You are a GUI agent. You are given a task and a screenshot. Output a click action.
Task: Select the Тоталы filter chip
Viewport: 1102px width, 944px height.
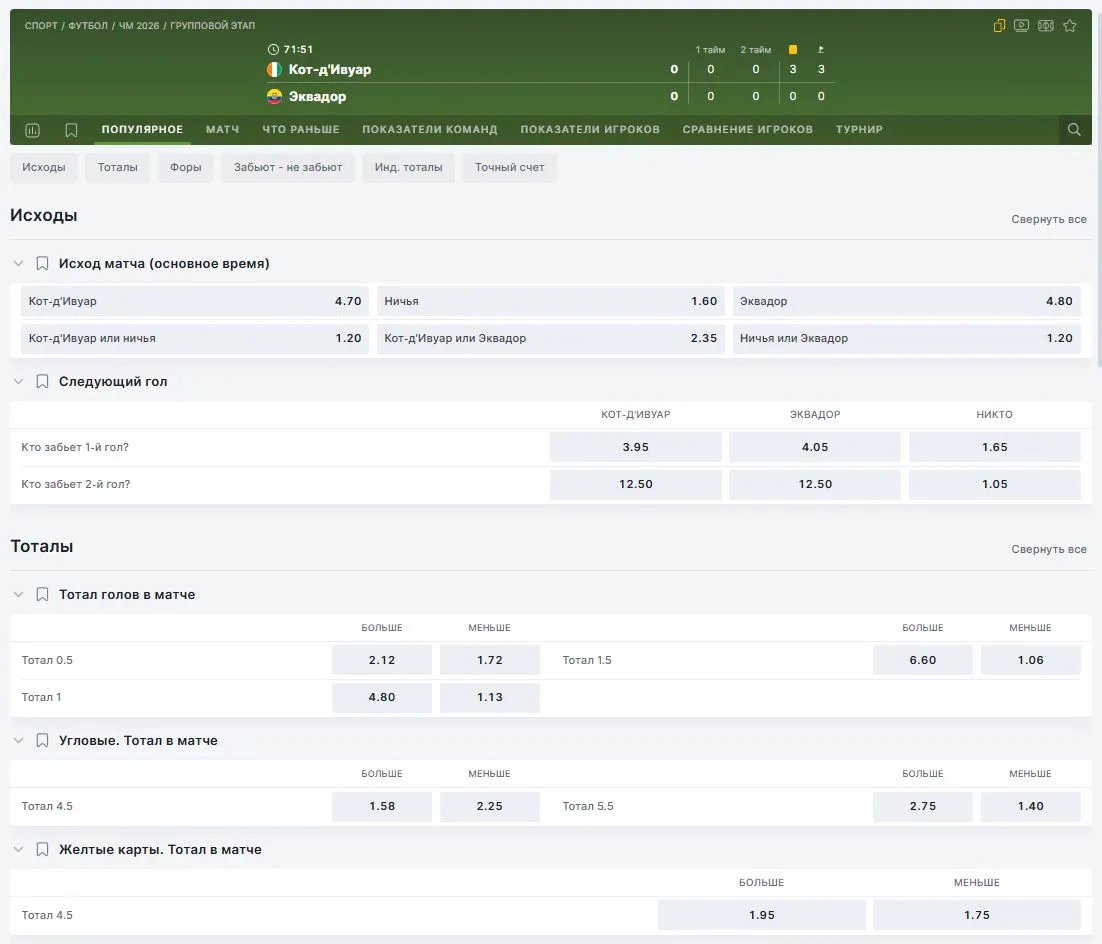117,167
